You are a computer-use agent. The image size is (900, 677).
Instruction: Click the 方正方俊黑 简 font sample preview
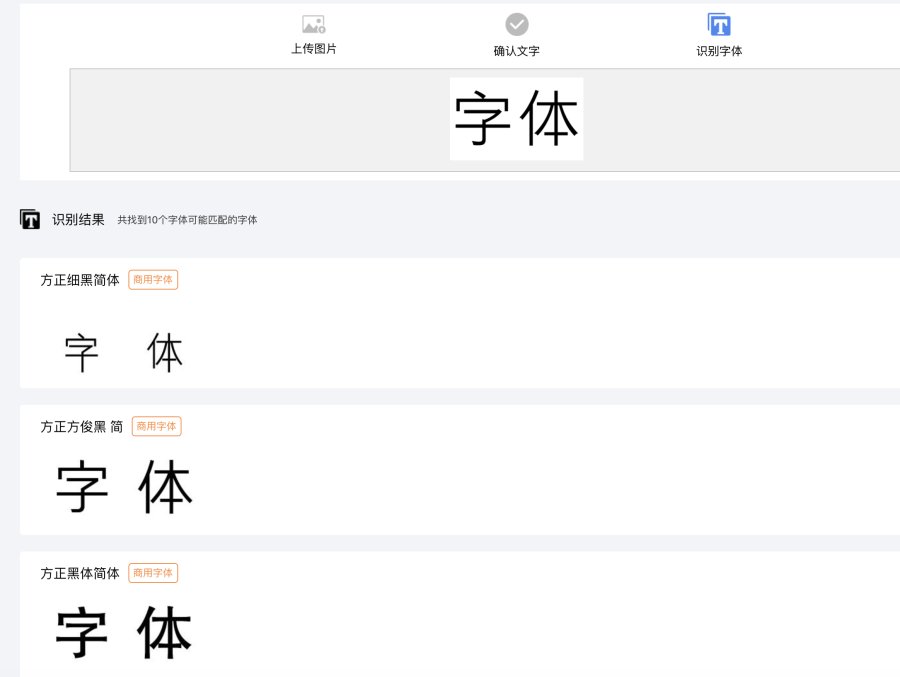[x=124, y=487]
